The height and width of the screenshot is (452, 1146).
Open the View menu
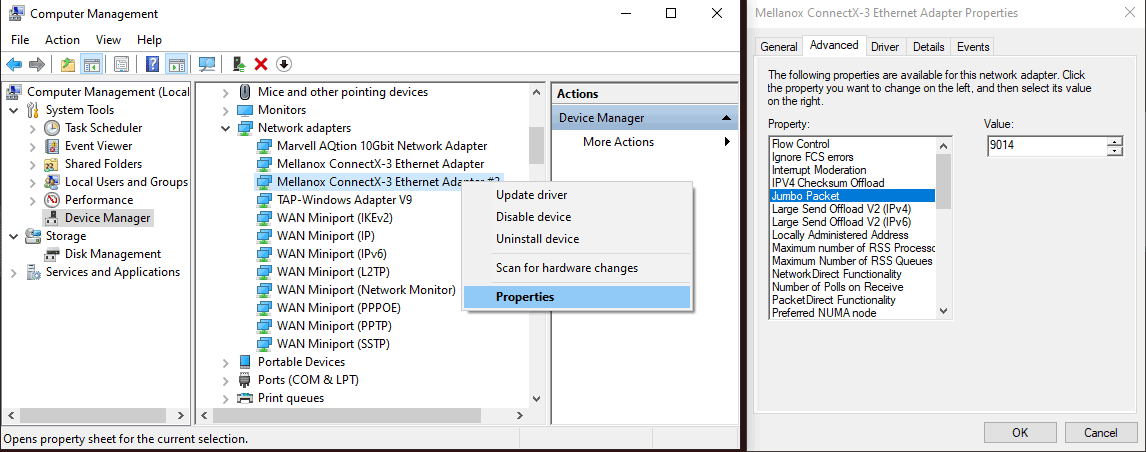pos(108,39)
